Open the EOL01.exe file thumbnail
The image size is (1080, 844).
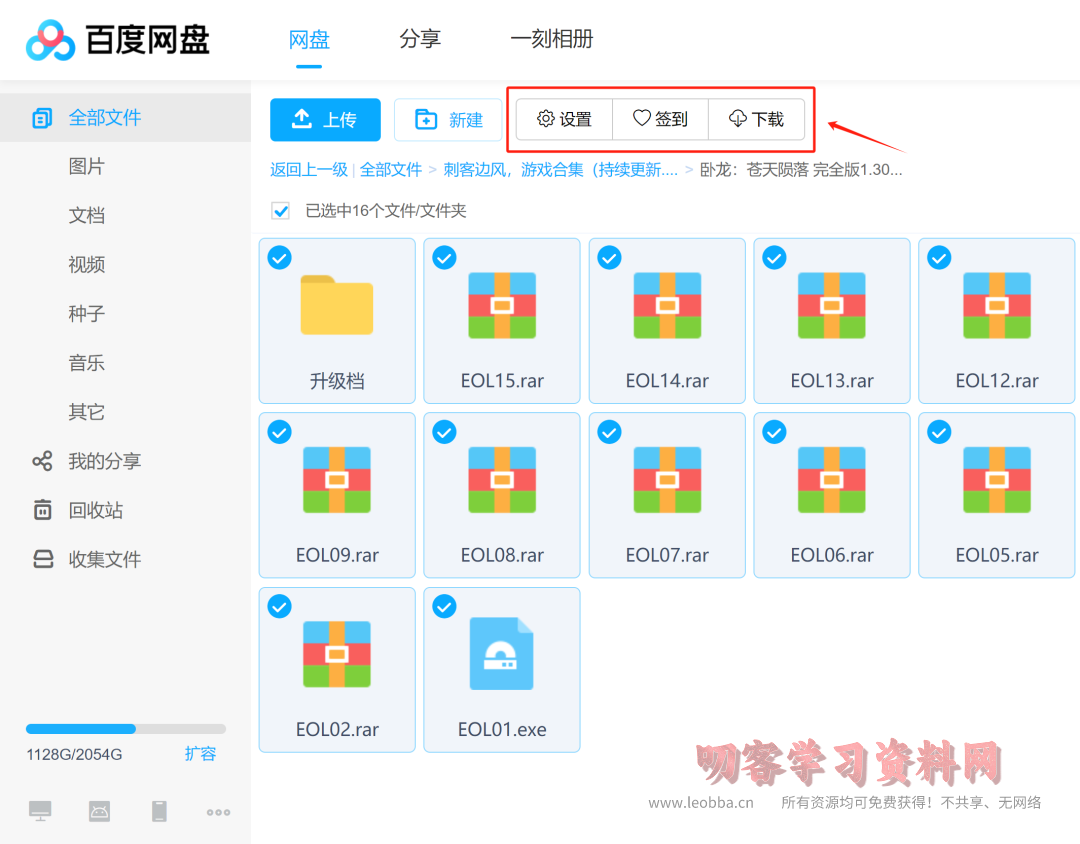[501, 652]
